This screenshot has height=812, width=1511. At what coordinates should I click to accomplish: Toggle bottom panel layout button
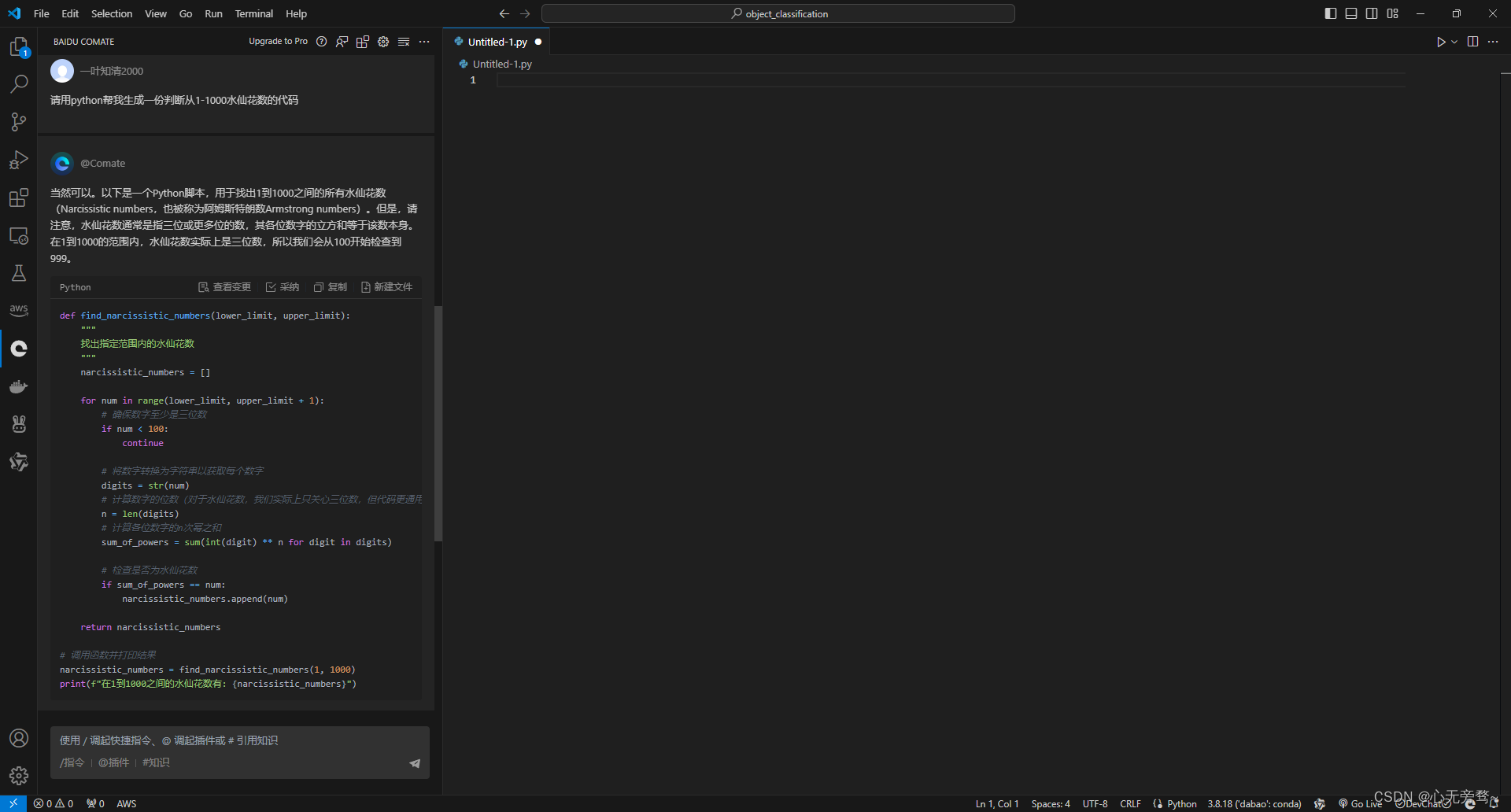pyautogui.click(x=1351, y=13)
